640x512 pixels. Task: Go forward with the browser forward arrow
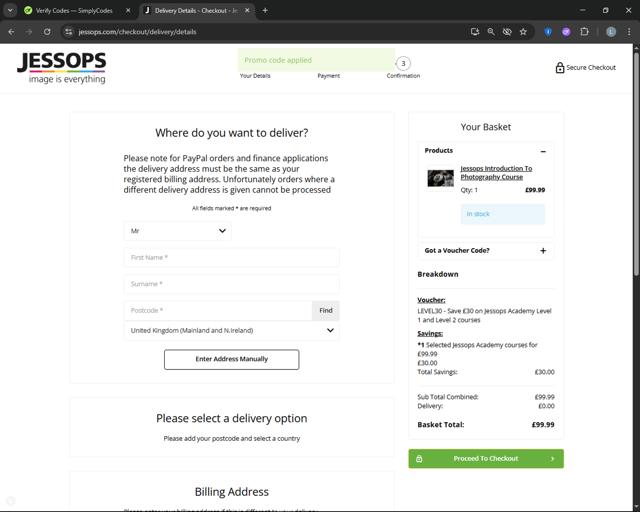[29, 32]
